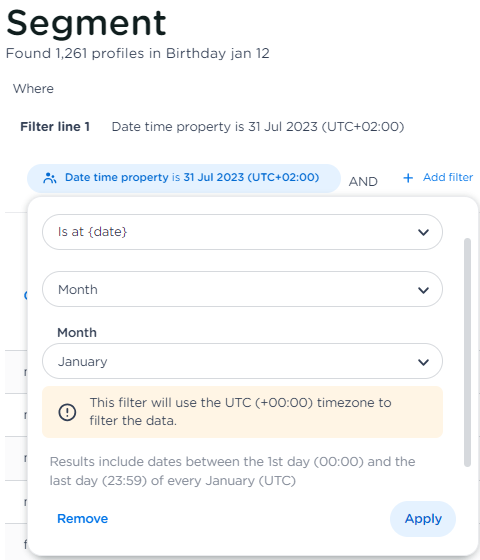Open the Month granularity dropdown chevron
The width and height of the screenshot is (480, 560).
[423, 290]
